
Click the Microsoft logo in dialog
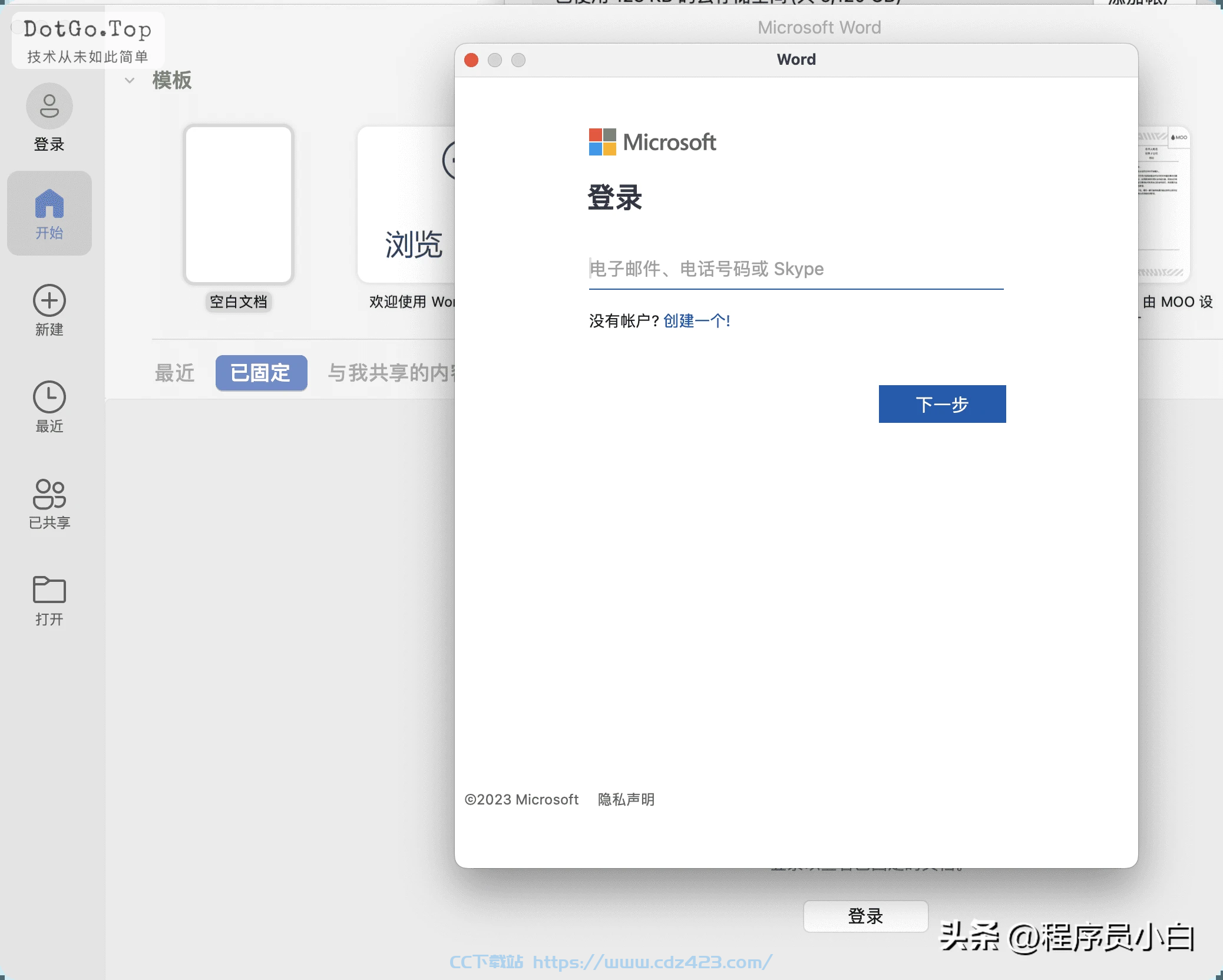[652, 142]
